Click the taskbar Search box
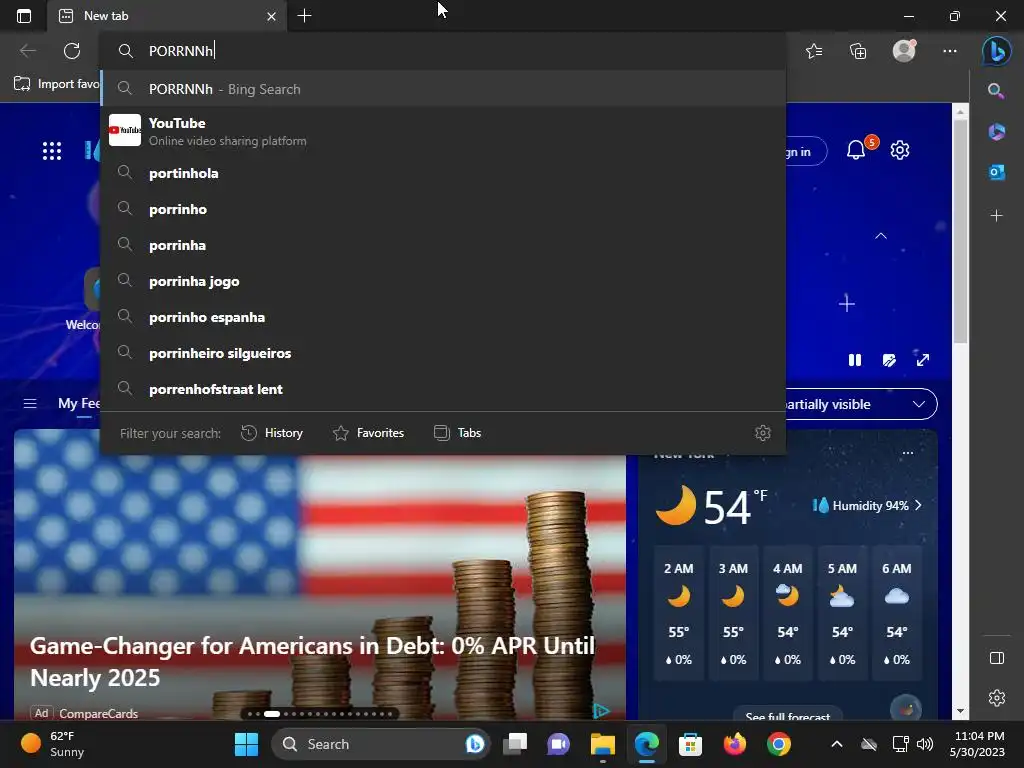Viewport: 1024px width, 768px height. point(381,744)
